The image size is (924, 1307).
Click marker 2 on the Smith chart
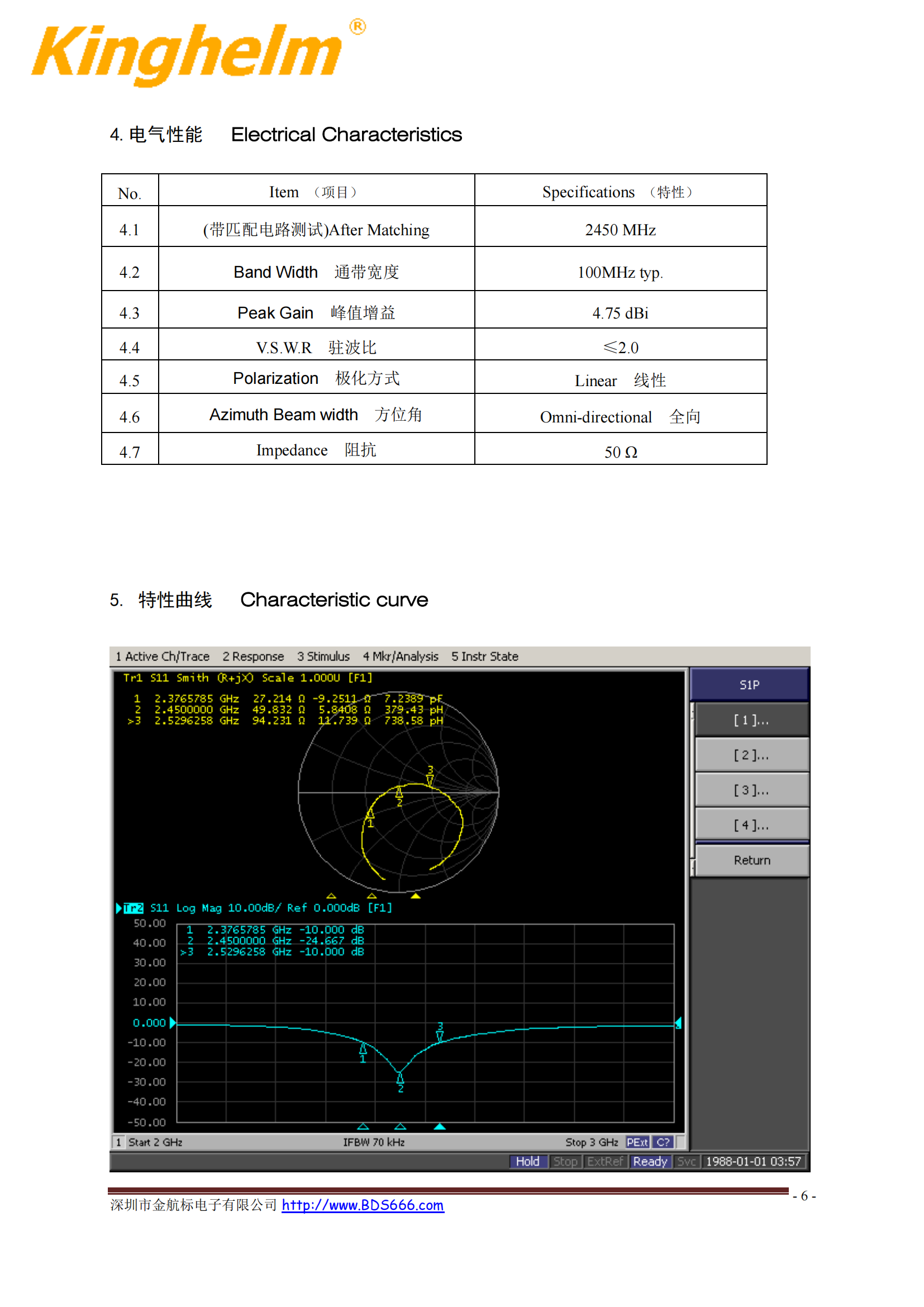click(399, 796)
